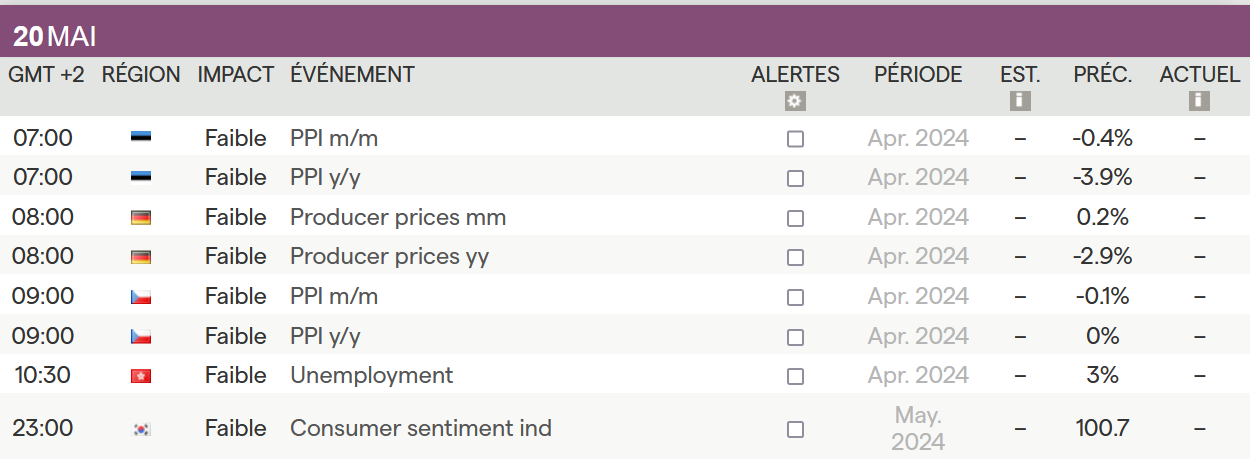Image resolution: width=1250 pixels, height=459 pixels.
Task: Click Czech flag in 09:00 PPI y/y row
Action: (x=141, y=336)
